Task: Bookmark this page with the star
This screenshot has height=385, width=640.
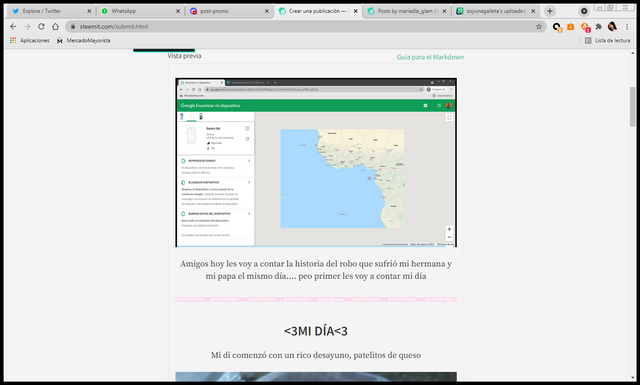Action: coord(539,27)
